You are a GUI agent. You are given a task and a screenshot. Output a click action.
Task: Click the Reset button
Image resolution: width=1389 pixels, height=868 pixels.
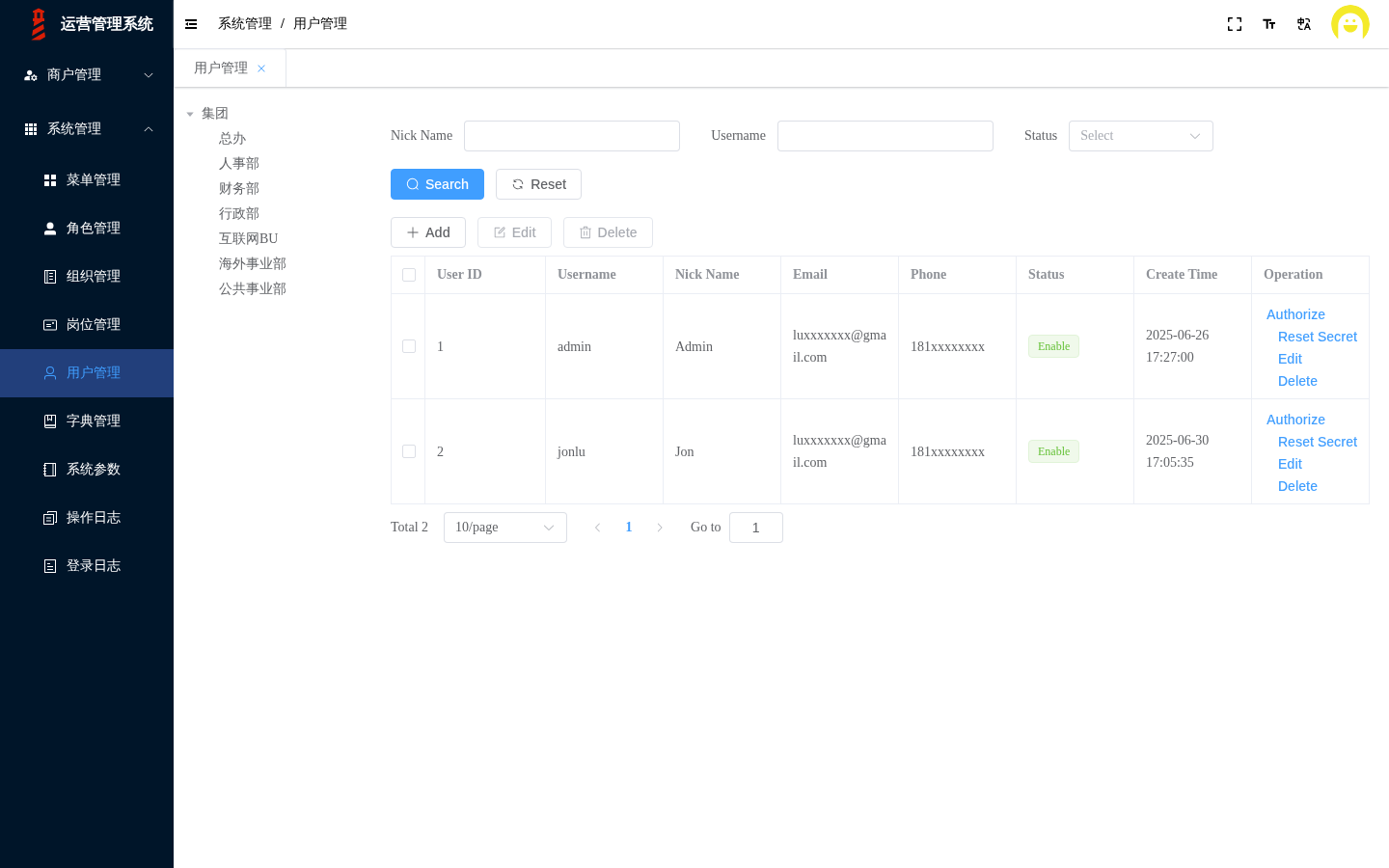point(538,184)
